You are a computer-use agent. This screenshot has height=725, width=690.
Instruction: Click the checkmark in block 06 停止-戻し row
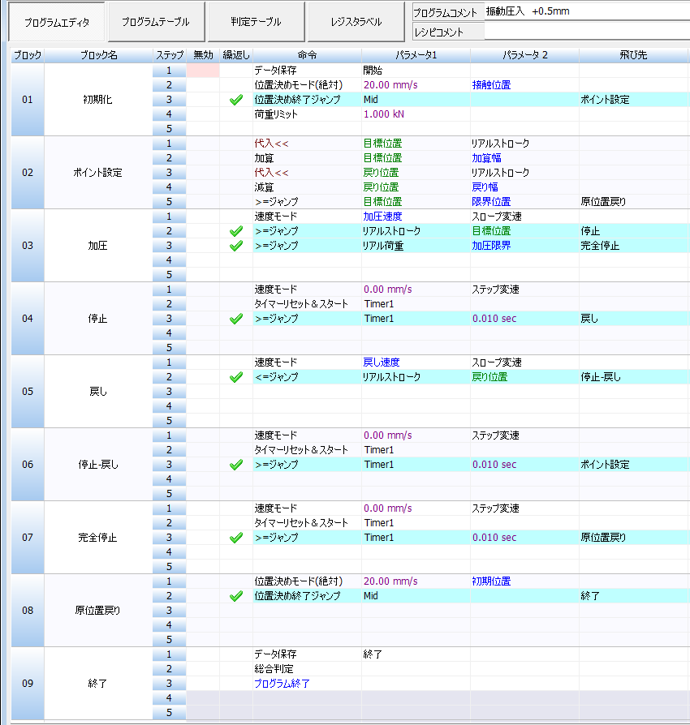[236, 465]
